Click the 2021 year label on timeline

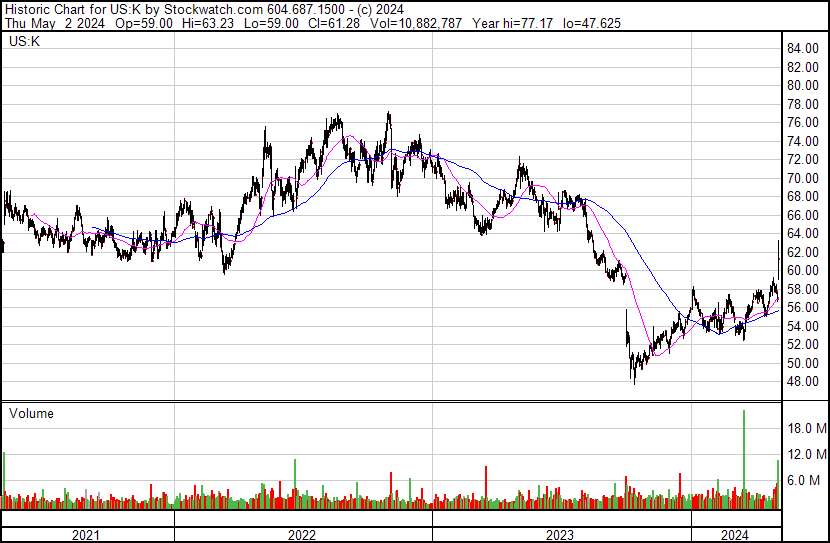coord(85,536)
